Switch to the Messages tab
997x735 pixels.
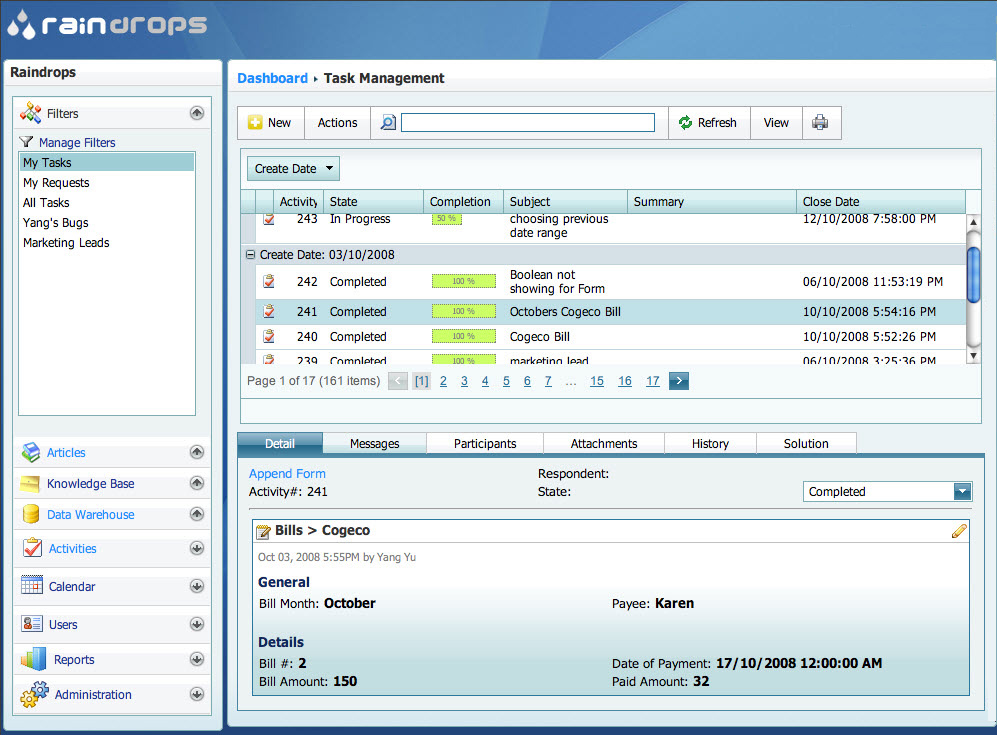[375, 444]
